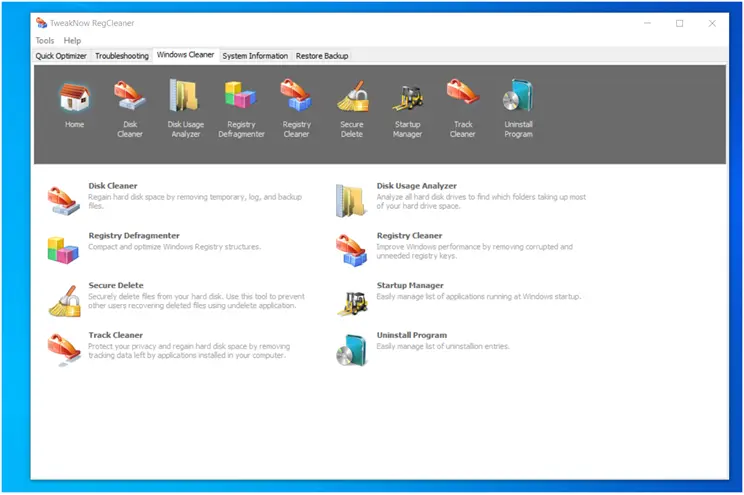Click "Easily manage list of uninstallion entries." text
The height and width of the screenshot is (495, 744).
pos(443,346)
